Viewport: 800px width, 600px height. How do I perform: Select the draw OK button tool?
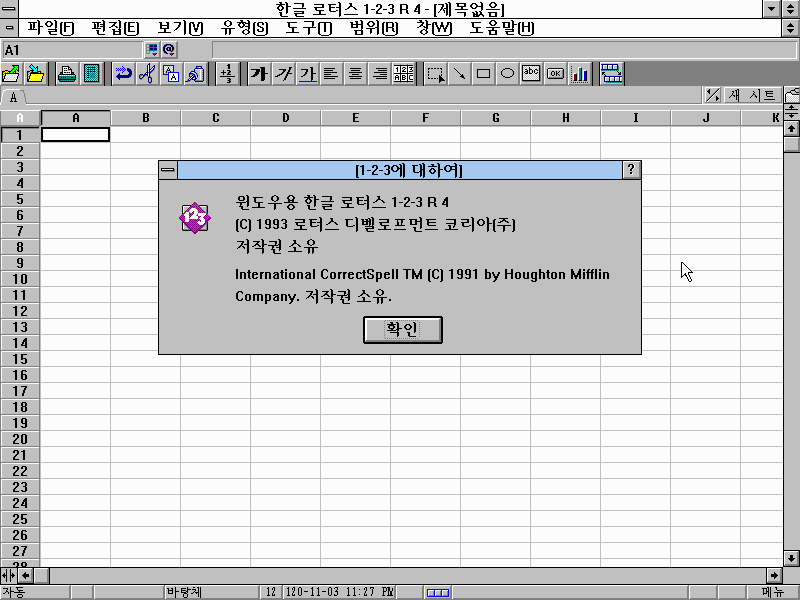(555, 74)
